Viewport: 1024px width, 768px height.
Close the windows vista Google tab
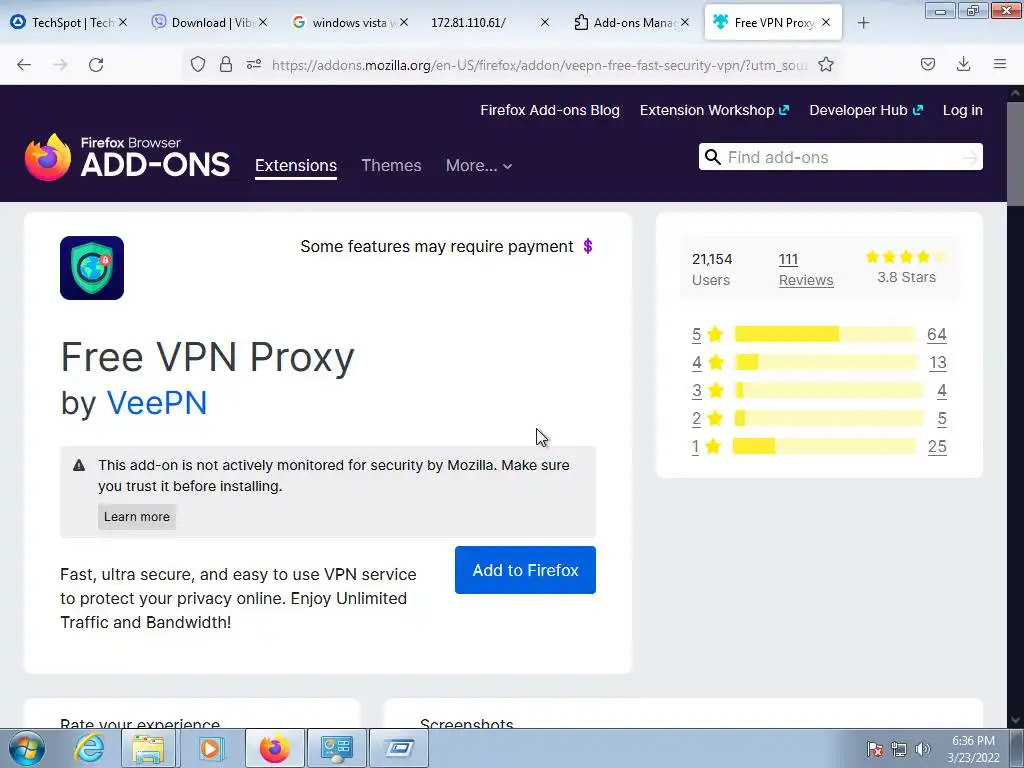404,22
